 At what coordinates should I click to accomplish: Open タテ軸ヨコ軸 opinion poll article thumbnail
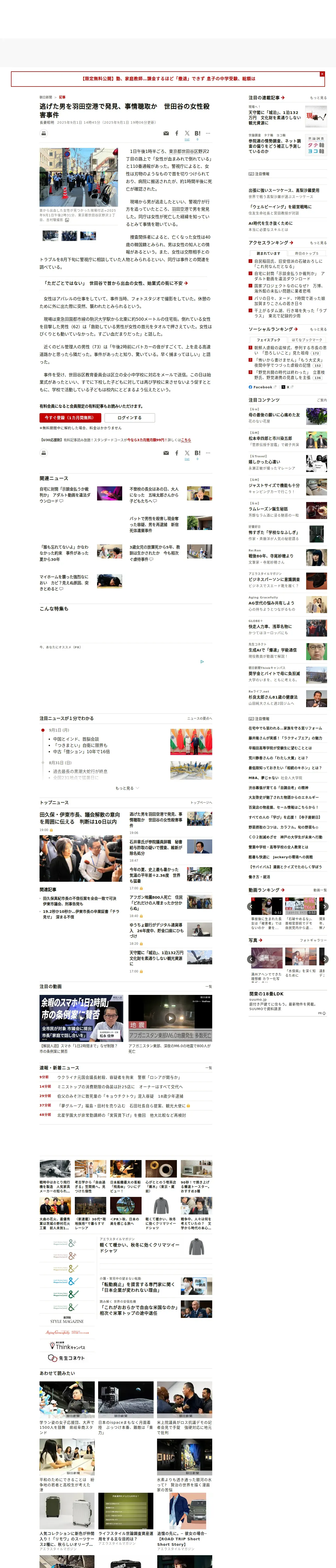coord(316,145)
